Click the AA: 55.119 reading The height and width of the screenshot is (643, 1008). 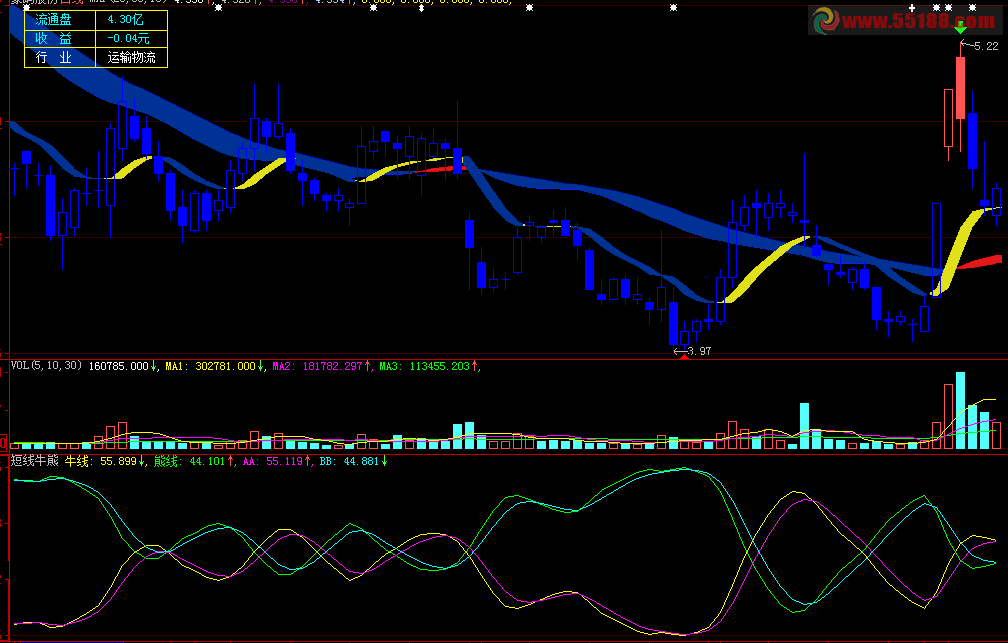273,461
